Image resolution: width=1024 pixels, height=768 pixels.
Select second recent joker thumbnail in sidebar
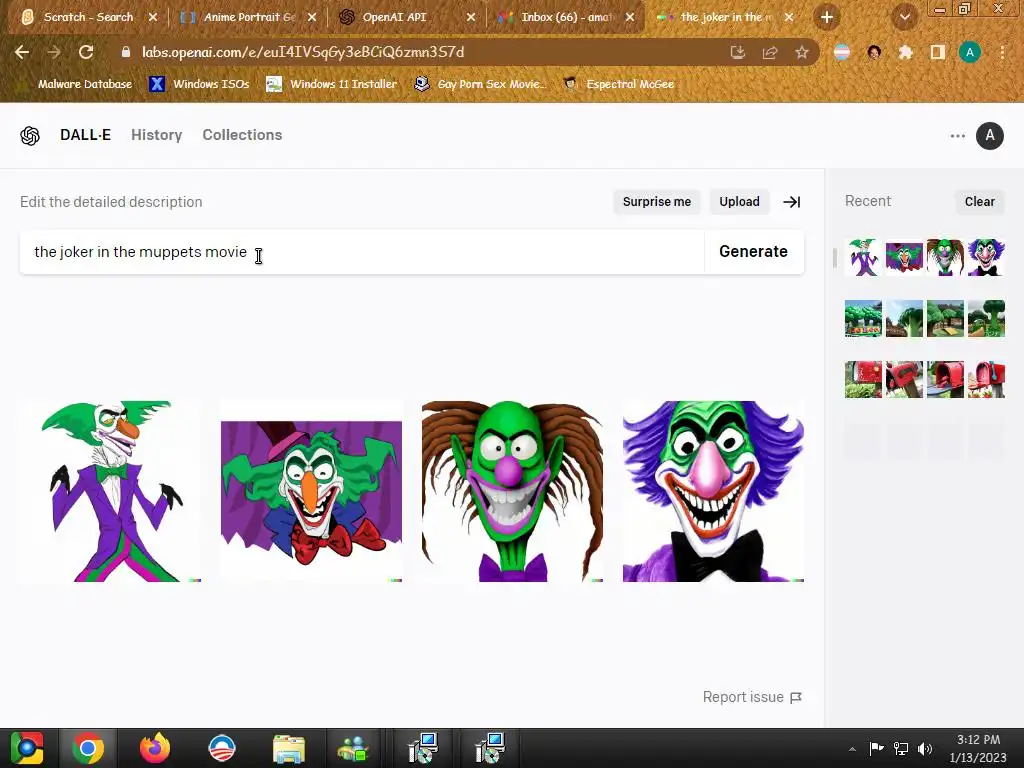[x=904, y=257]
